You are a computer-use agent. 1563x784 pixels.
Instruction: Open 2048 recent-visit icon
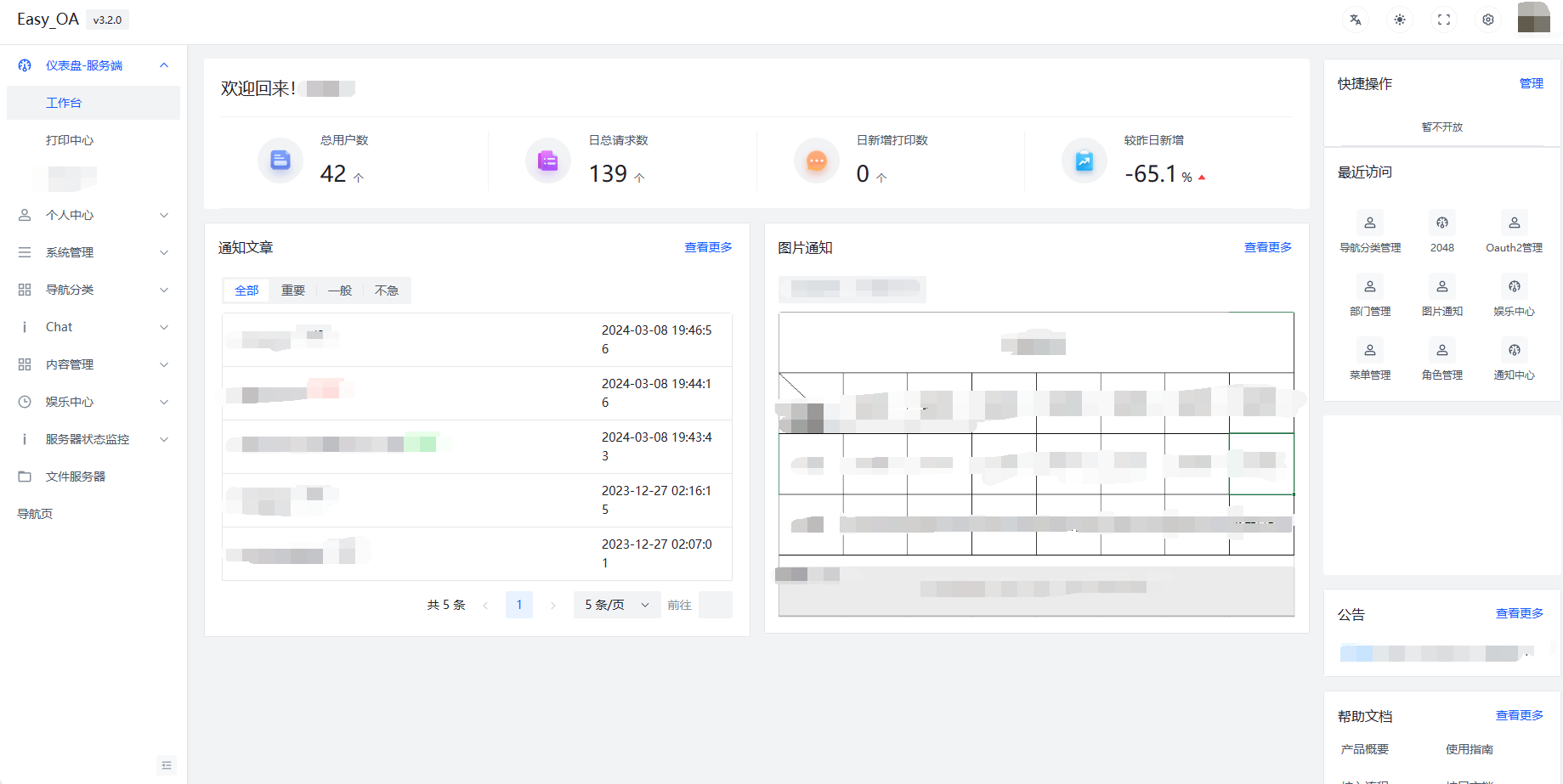point(1442,223)
